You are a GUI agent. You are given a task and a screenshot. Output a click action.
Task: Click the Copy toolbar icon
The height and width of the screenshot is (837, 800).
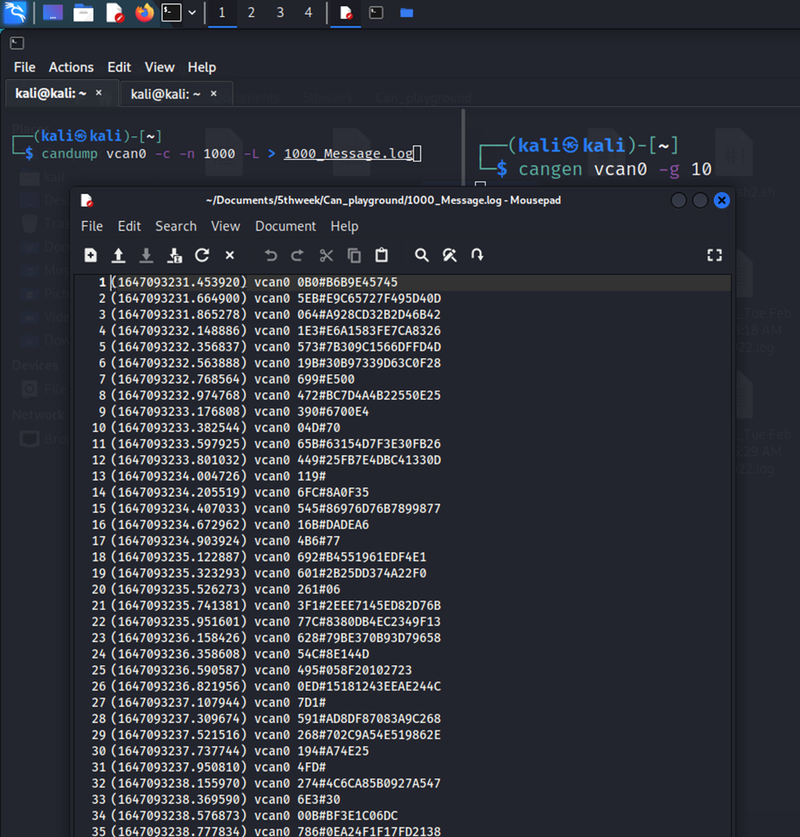[x=354, y=255]
